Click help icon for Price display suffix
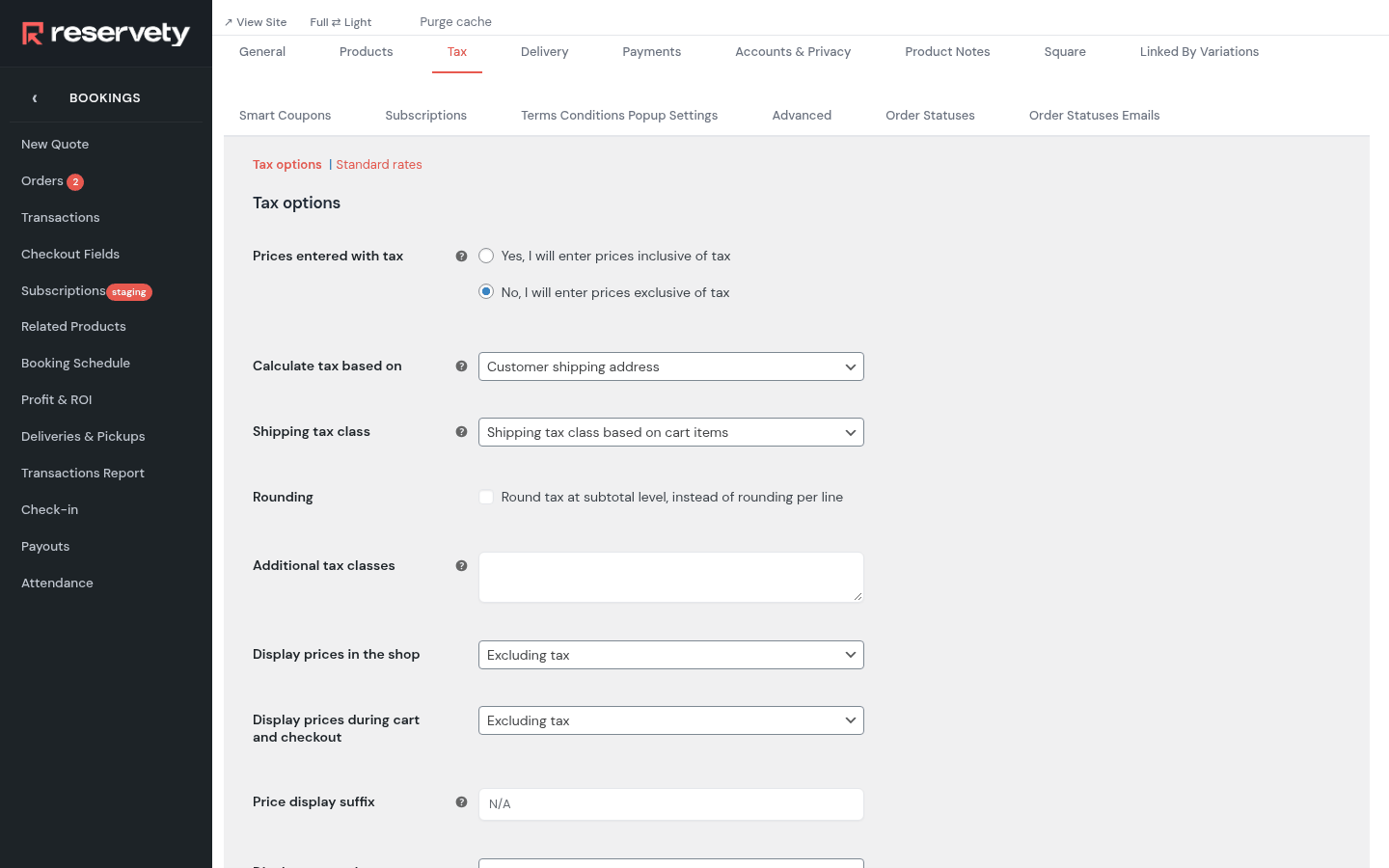This screenshot has width=1389, height=868. [x=461, y=802]
